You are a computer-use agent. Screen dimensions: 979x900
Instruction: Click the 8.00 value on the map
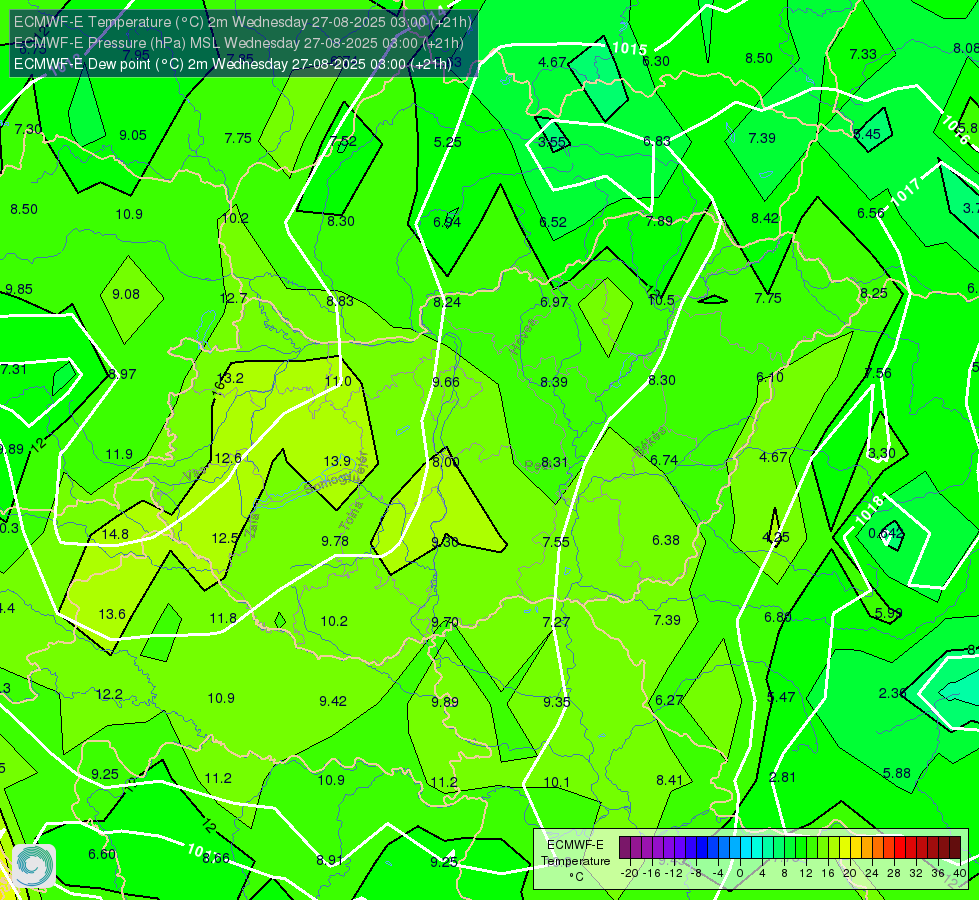point(446,462)
